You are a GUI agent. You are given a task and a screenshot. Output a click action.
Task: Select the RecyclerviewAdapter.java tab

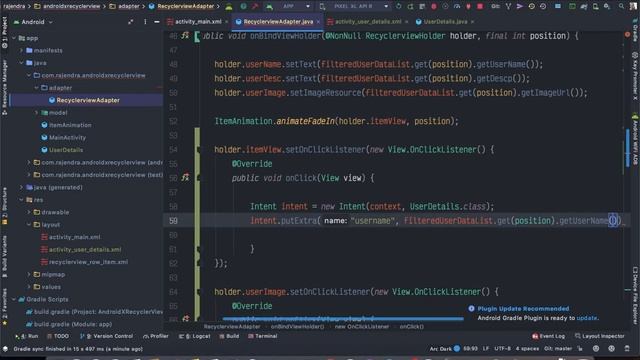[x=278, y=22]
